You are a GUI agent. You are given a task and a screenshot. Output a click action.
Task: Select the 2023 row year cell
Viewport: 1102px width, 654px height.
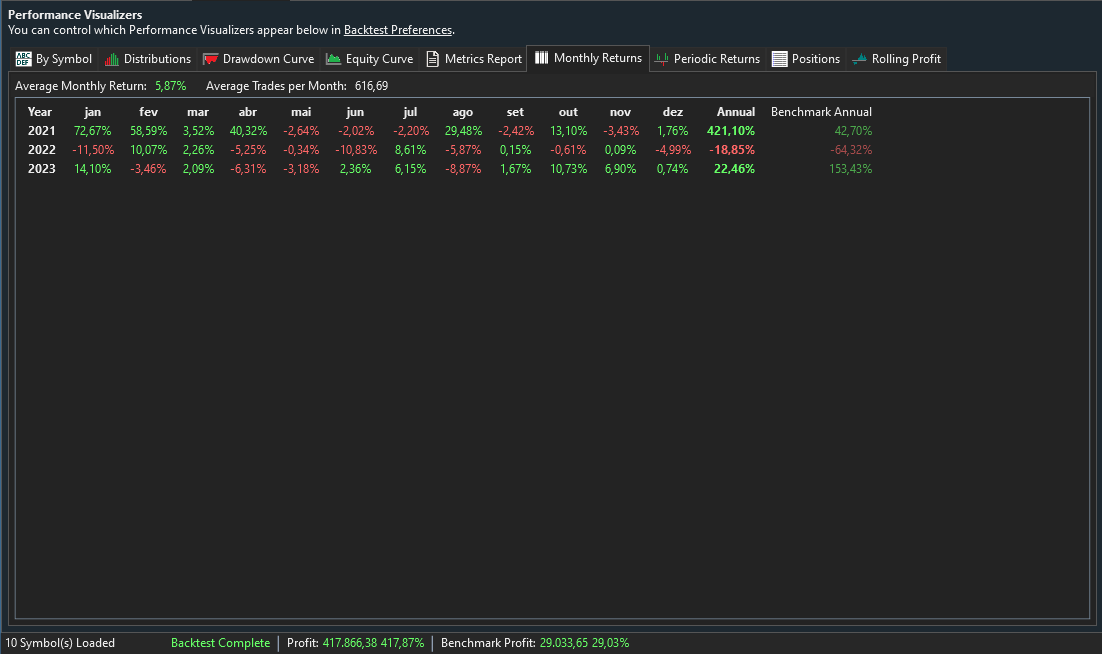click(x=41, y=169)
